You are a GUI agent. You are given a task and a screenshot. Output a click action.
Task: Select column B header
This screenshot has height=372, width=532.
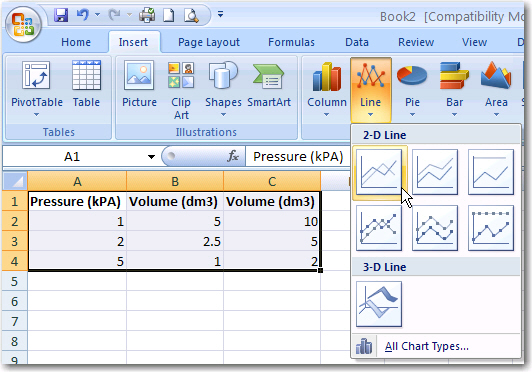click(175, 181)
